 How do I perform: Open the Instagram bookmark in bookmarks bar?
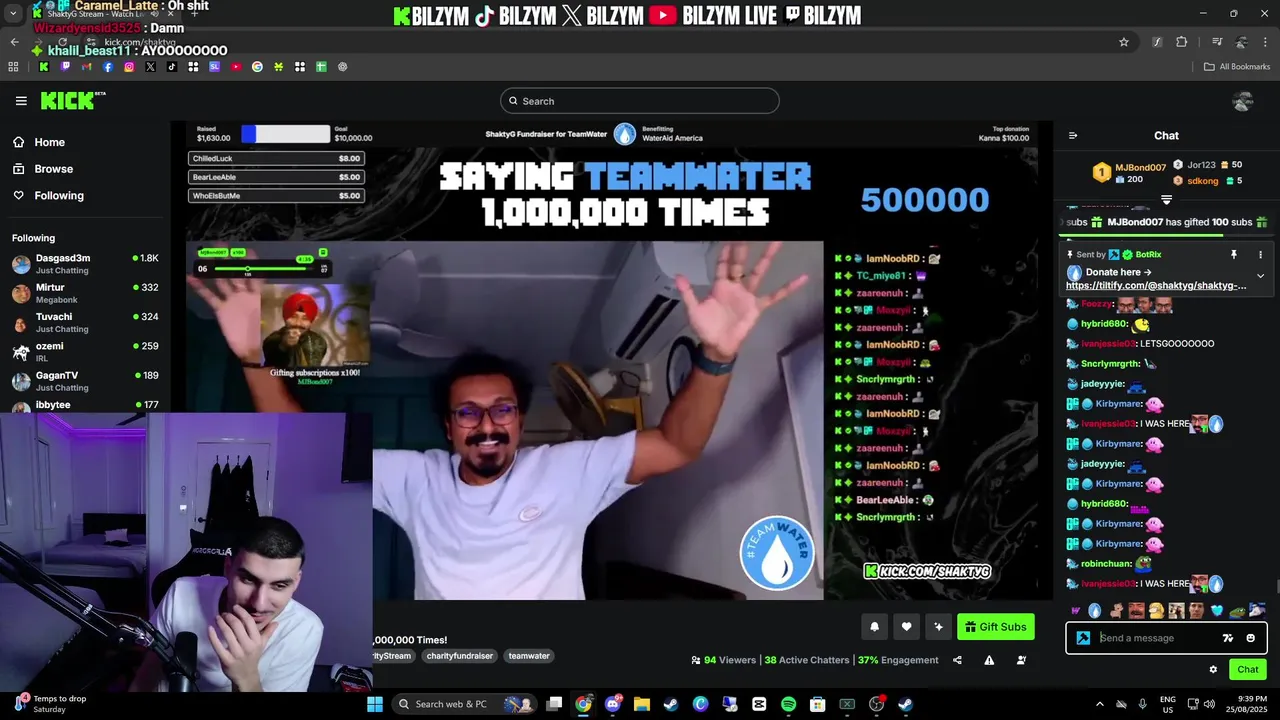pos(129,67)
